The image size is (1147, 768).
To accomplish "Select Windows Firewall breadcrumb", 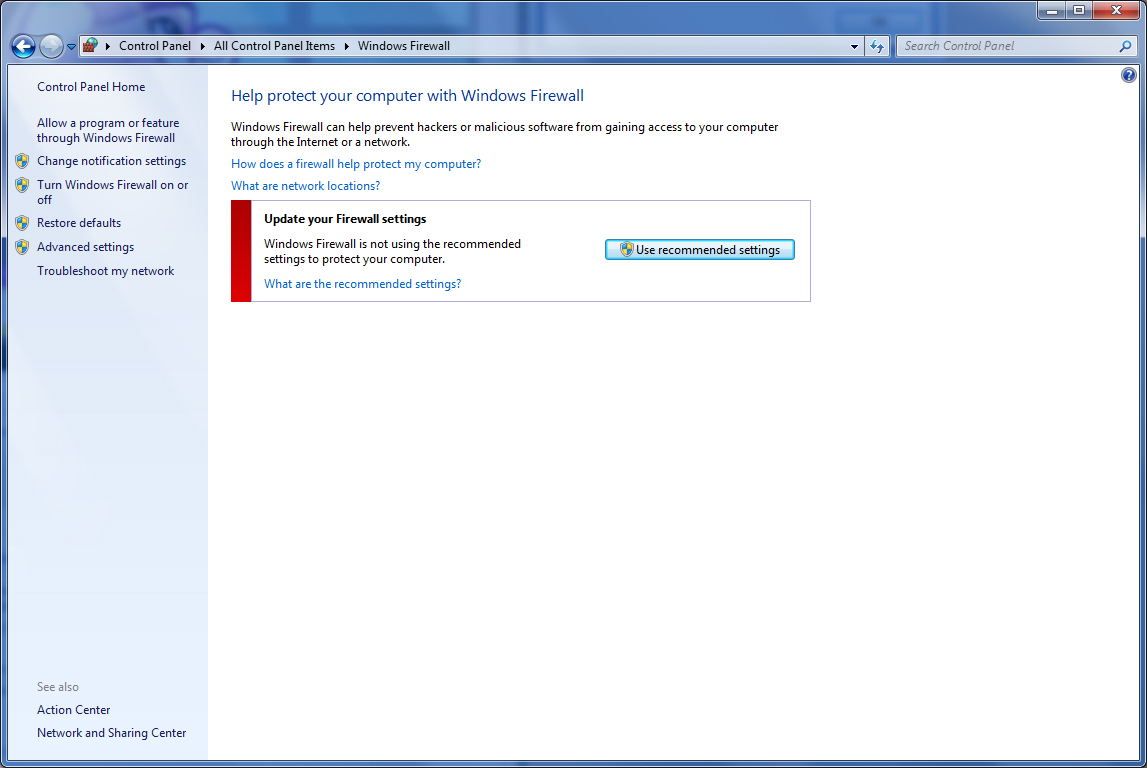I will (404, 46).
